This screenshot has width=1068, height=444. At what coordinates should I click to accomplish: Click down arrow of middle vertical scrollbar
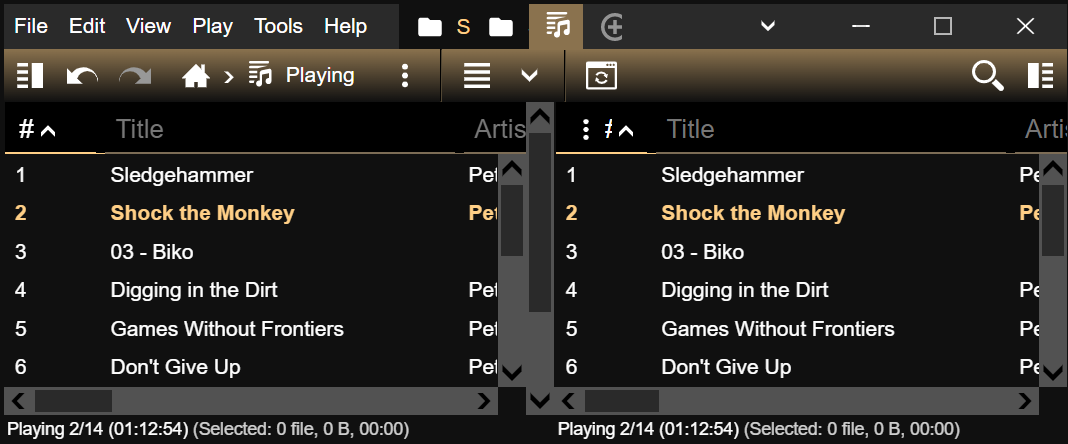[x=540, y=401]
